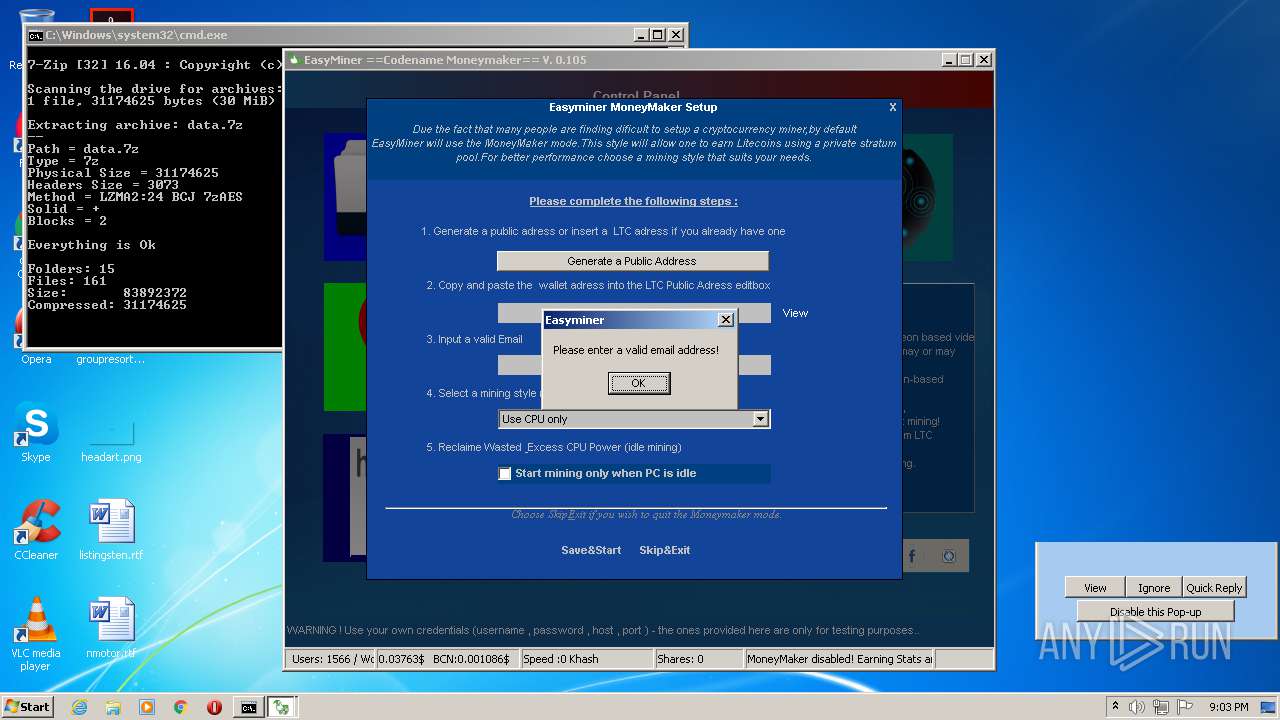Click the cmd.exe system menu icon
The image size is (1280, 720).
pyautogui.click(x=35, y=35)
